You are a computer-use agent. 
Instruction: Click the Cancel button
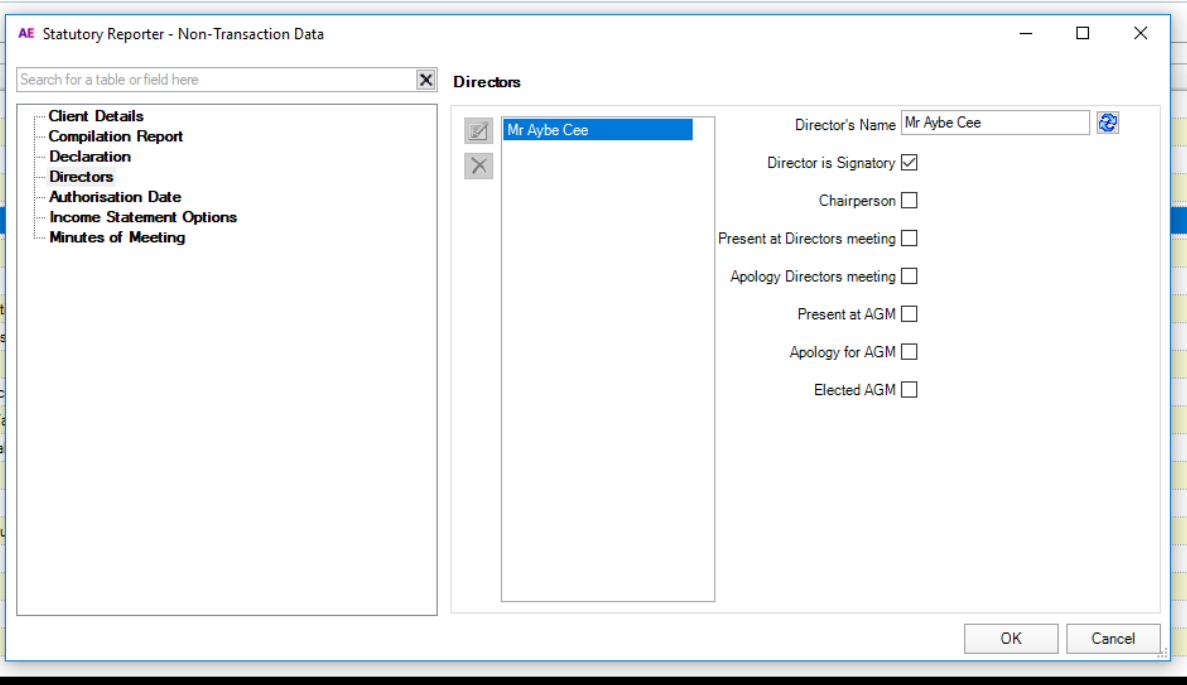(x=1113, y=639)
